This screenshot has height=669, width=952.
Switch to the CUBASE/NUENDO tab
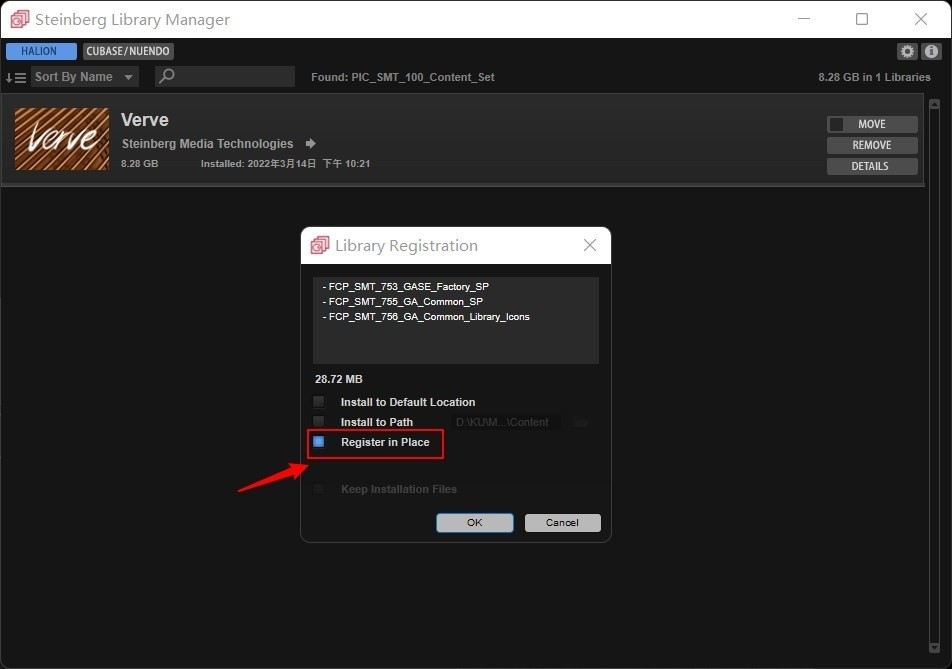[x=128, y=51]
